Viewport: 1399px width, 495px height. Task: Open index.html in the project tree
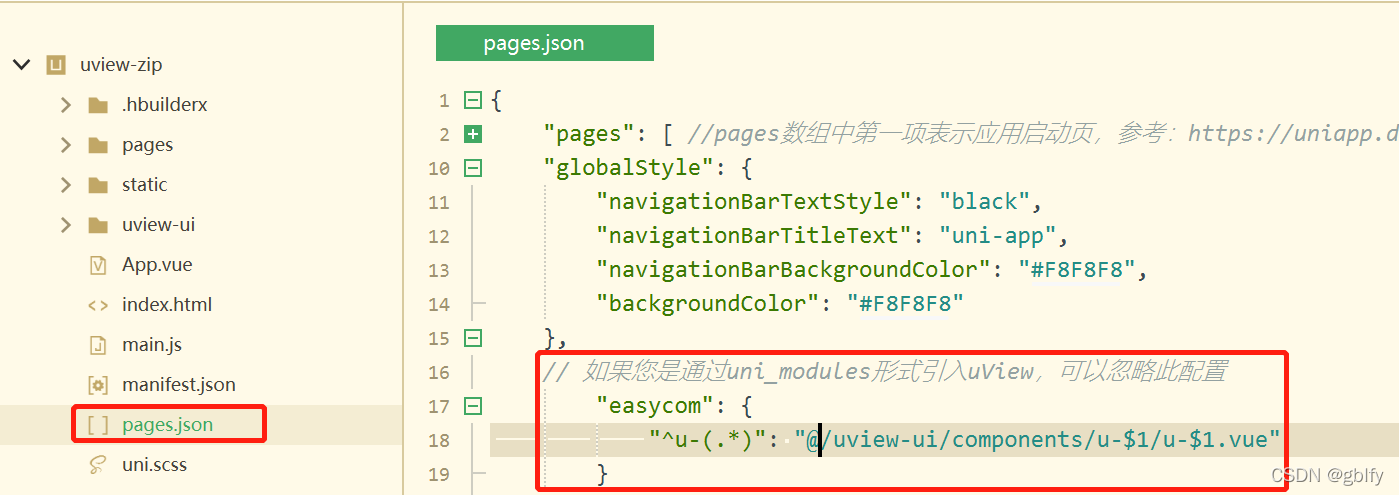[167, 305]
